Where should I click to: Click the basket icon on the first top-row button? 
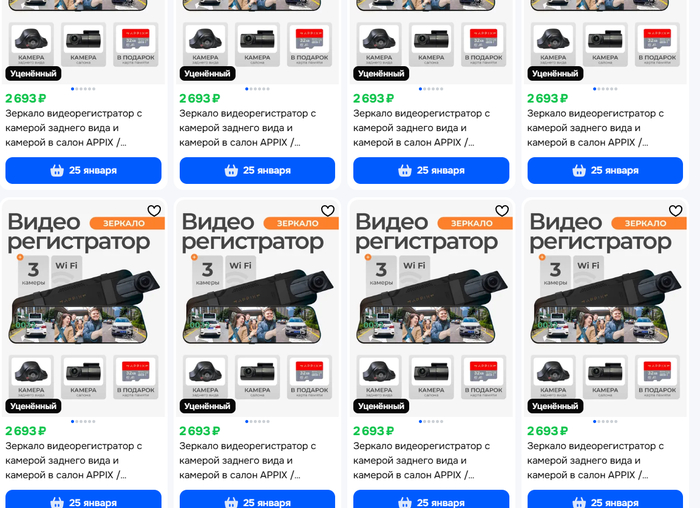(x=57, y=171)
